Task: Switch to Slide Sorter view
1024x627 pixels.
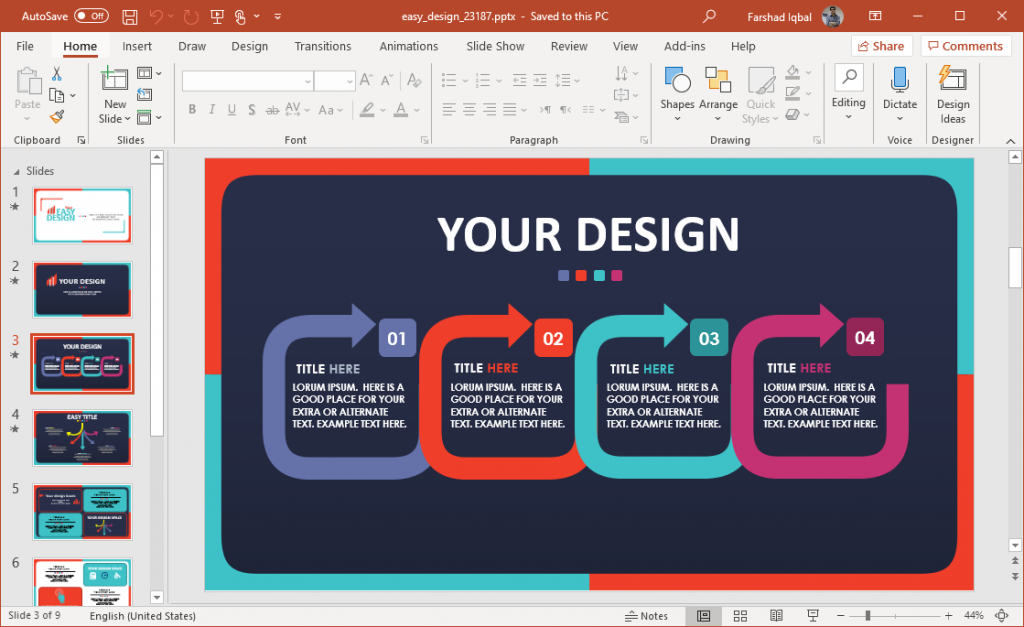Action: [x=740, y=615]
